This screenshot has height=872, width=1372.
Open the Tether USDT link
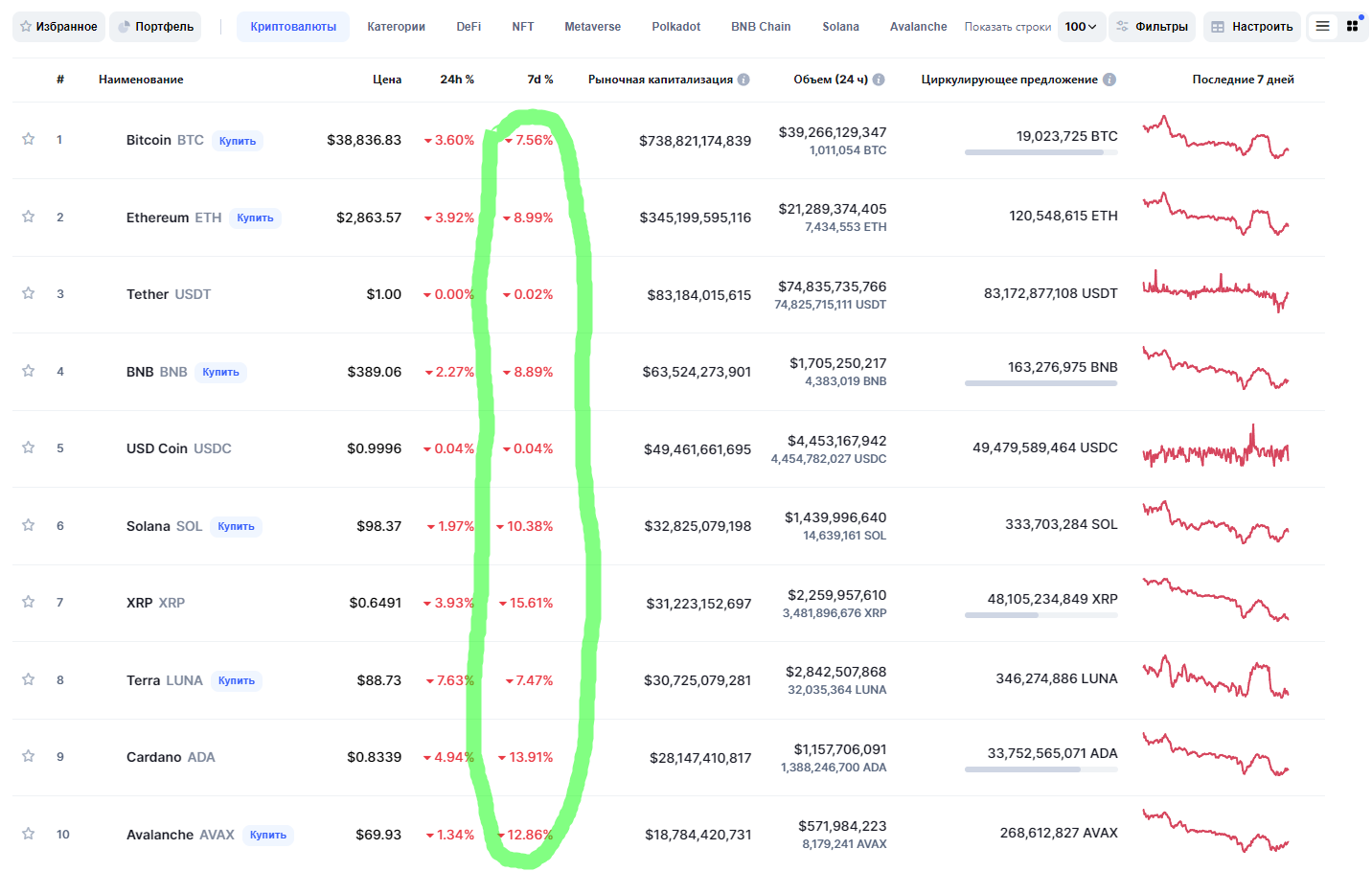169,294
